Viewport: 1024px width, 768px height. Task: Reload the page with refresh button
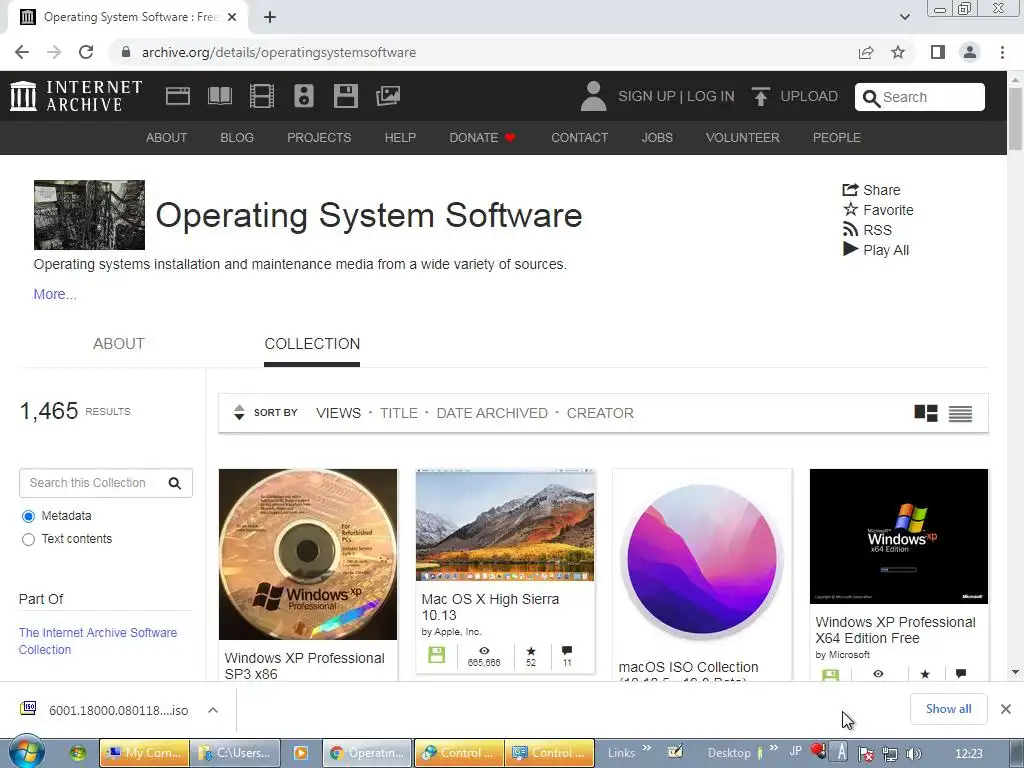tap(86, 52)
